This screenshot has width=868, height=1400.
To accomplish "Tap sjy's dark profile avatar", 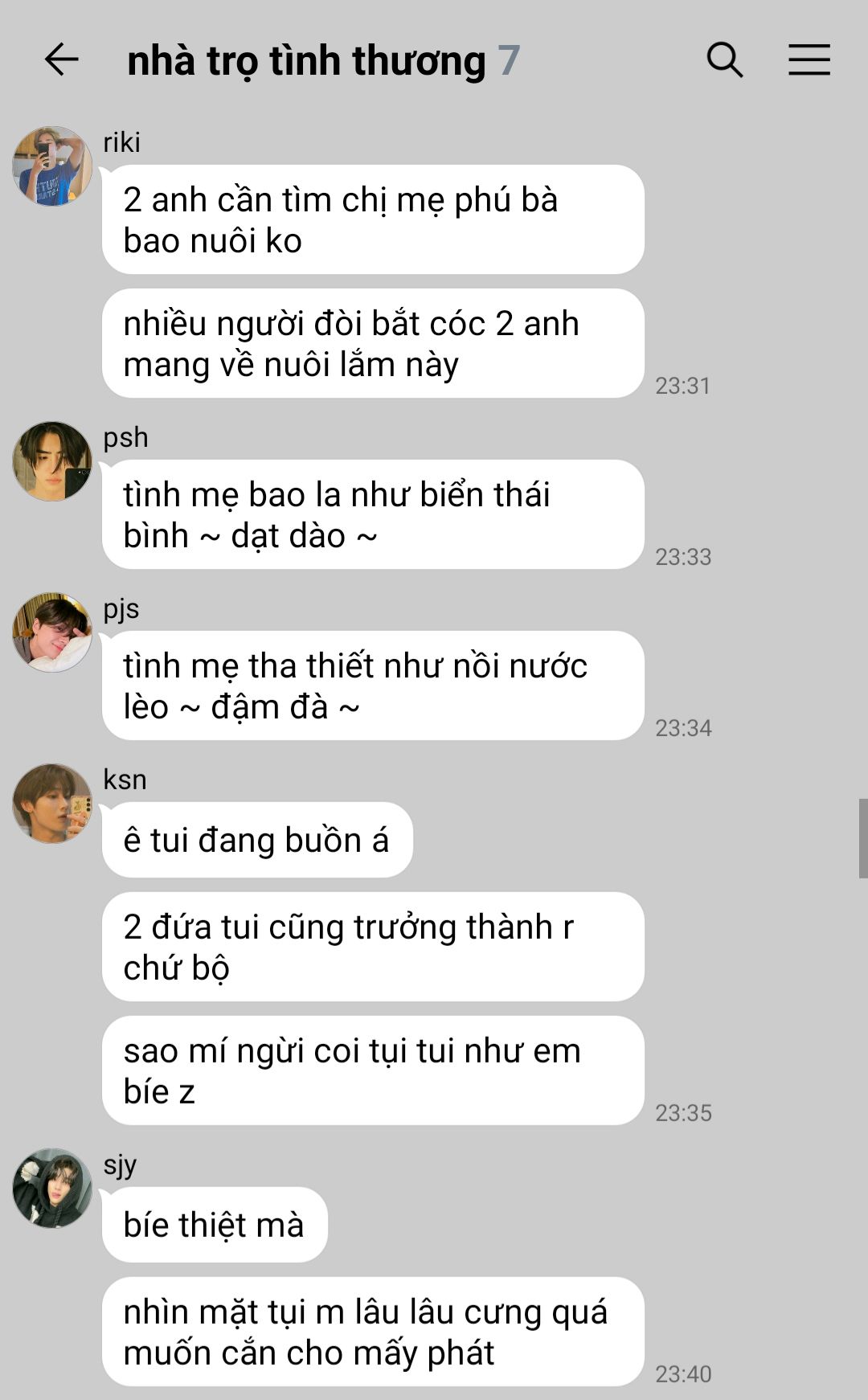I will pyautogui.click(x=52, y=1189).
